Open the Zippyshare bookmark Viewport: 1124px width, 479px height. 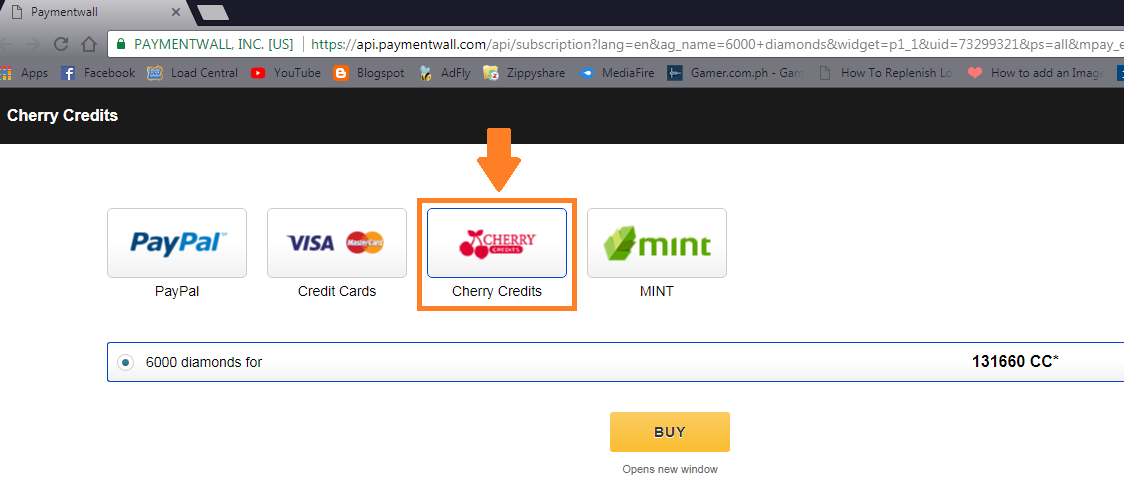point(523,72)
